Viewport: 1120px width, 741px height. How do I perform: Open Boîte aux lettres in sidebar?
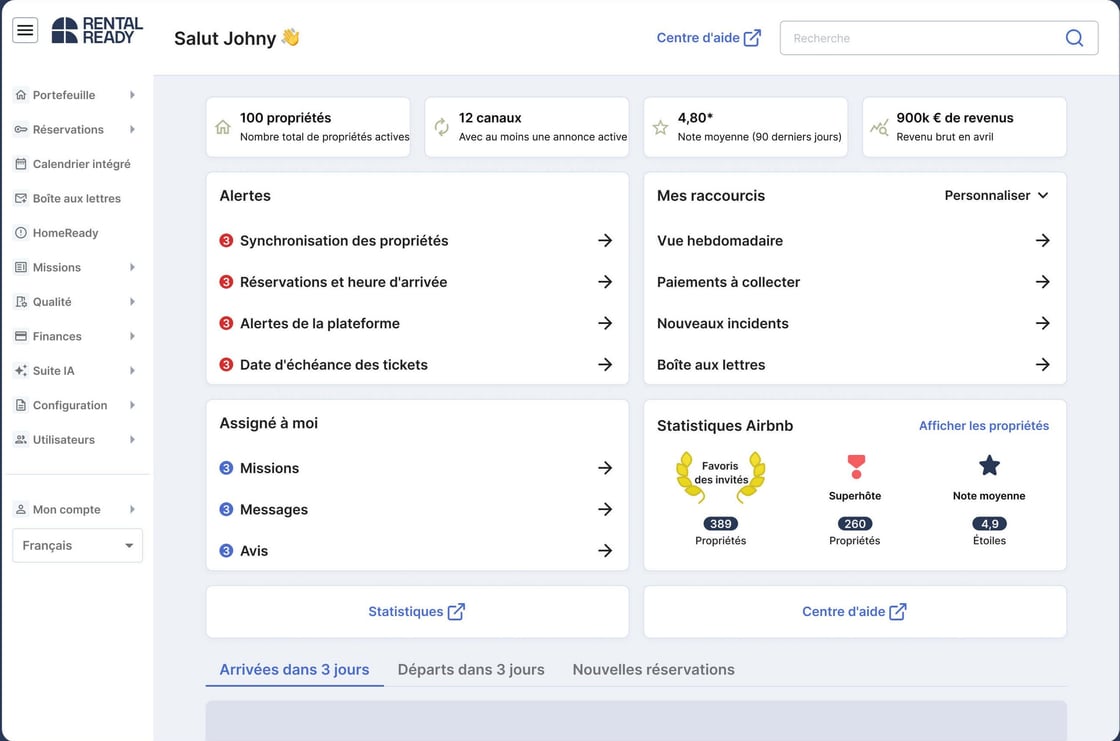click(75, 198)
